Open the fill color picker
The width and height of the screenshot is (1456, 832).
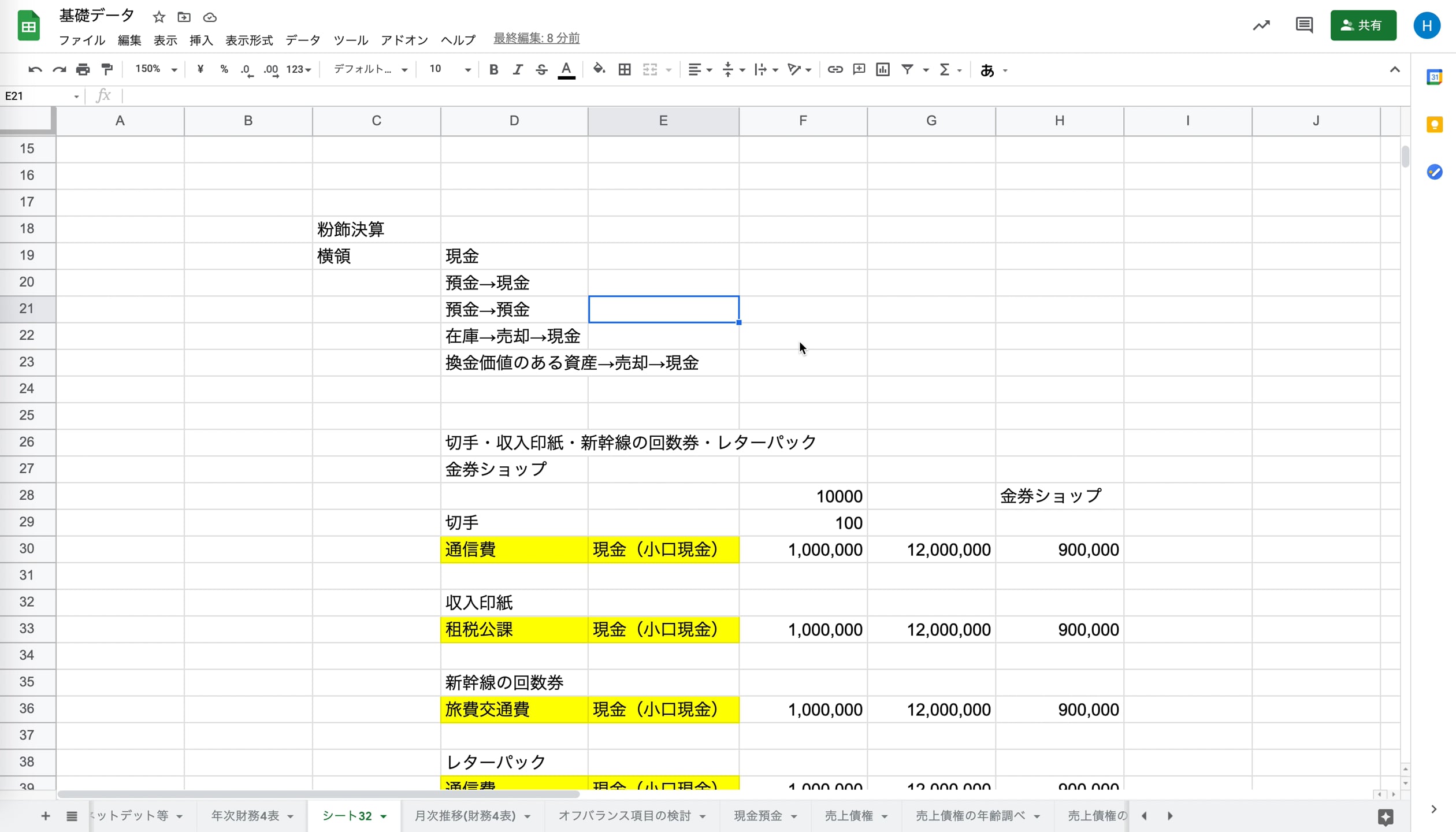point(599,69)
